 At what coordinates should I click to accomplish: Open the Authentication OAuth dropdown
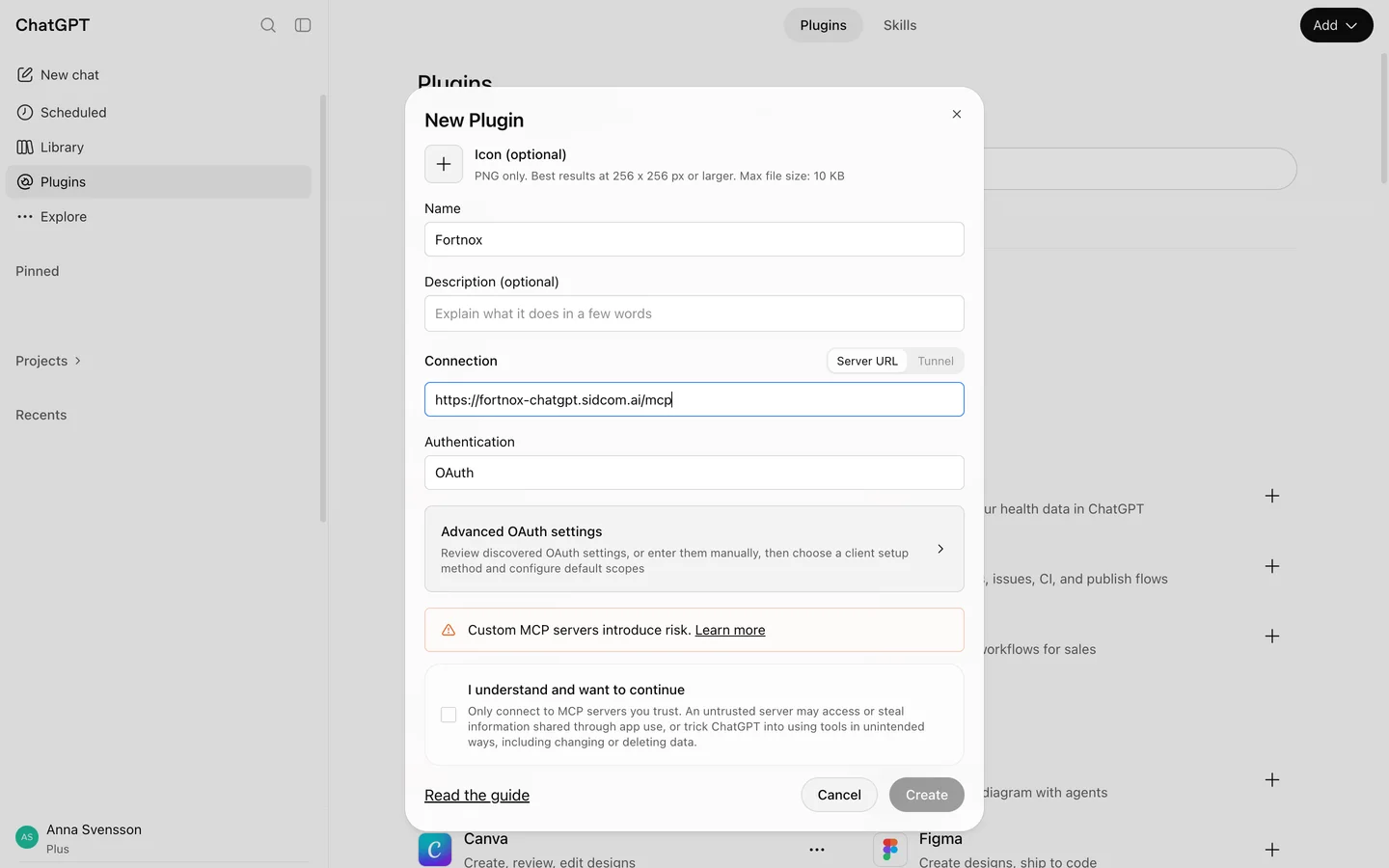pos(694,473)
